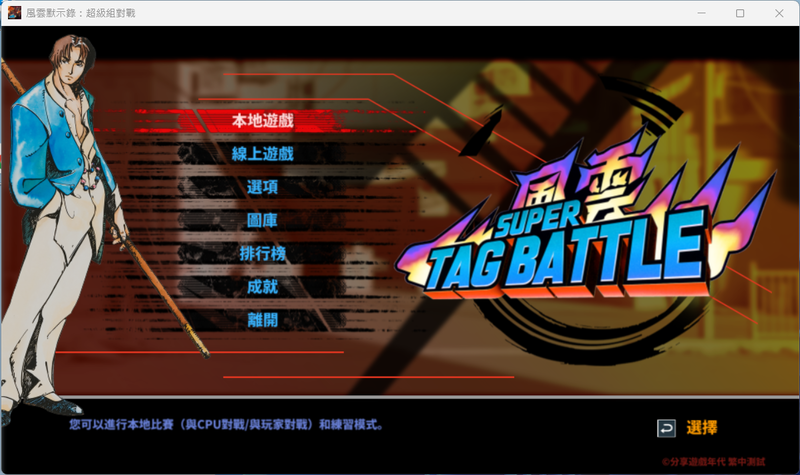Image resolution: width=800 pixels, height=475 pixels.
Task: Maximize the game window
Action: 740,13
